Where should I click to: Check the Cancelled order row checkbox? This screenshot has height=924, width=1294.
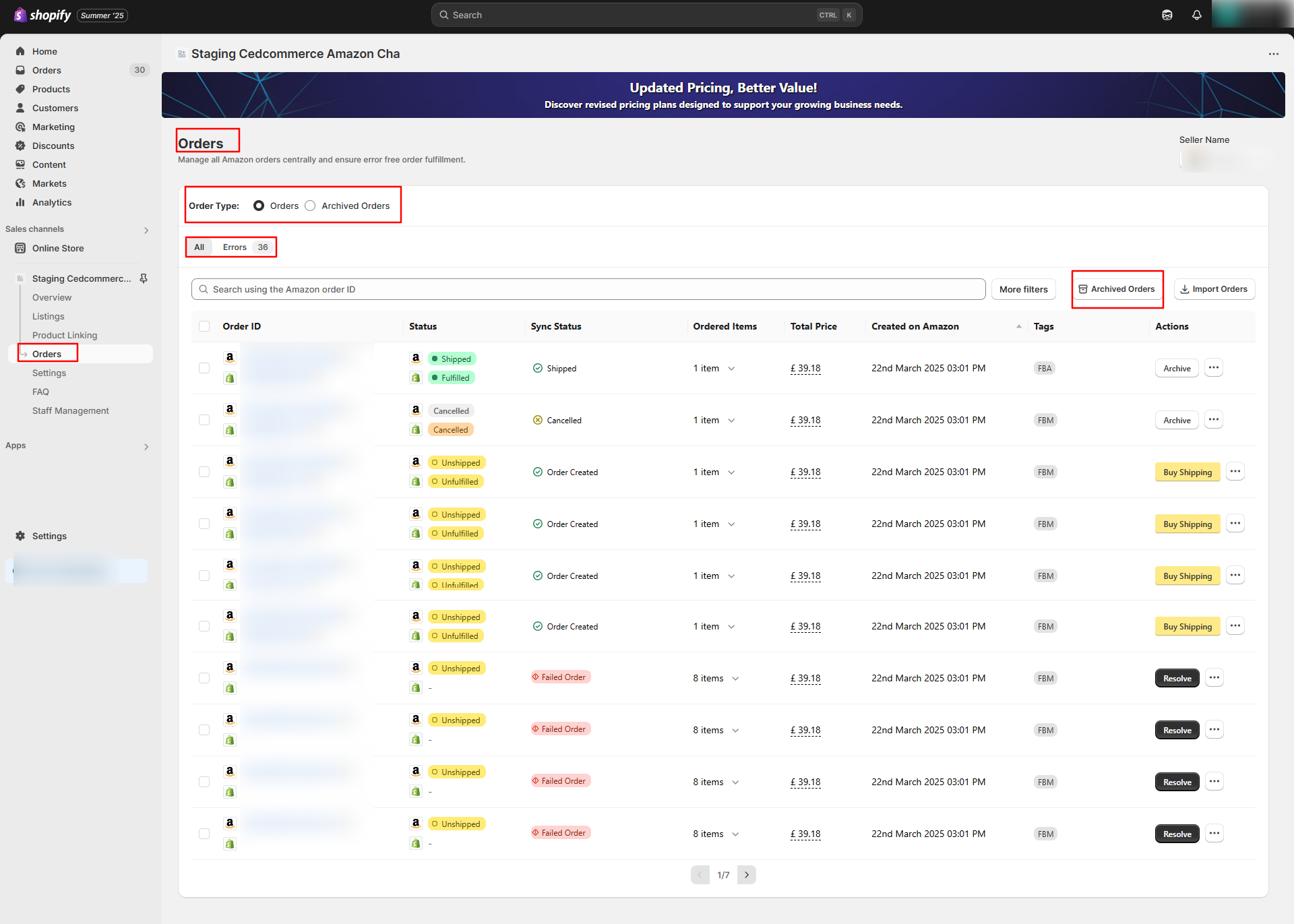(204, 420)
